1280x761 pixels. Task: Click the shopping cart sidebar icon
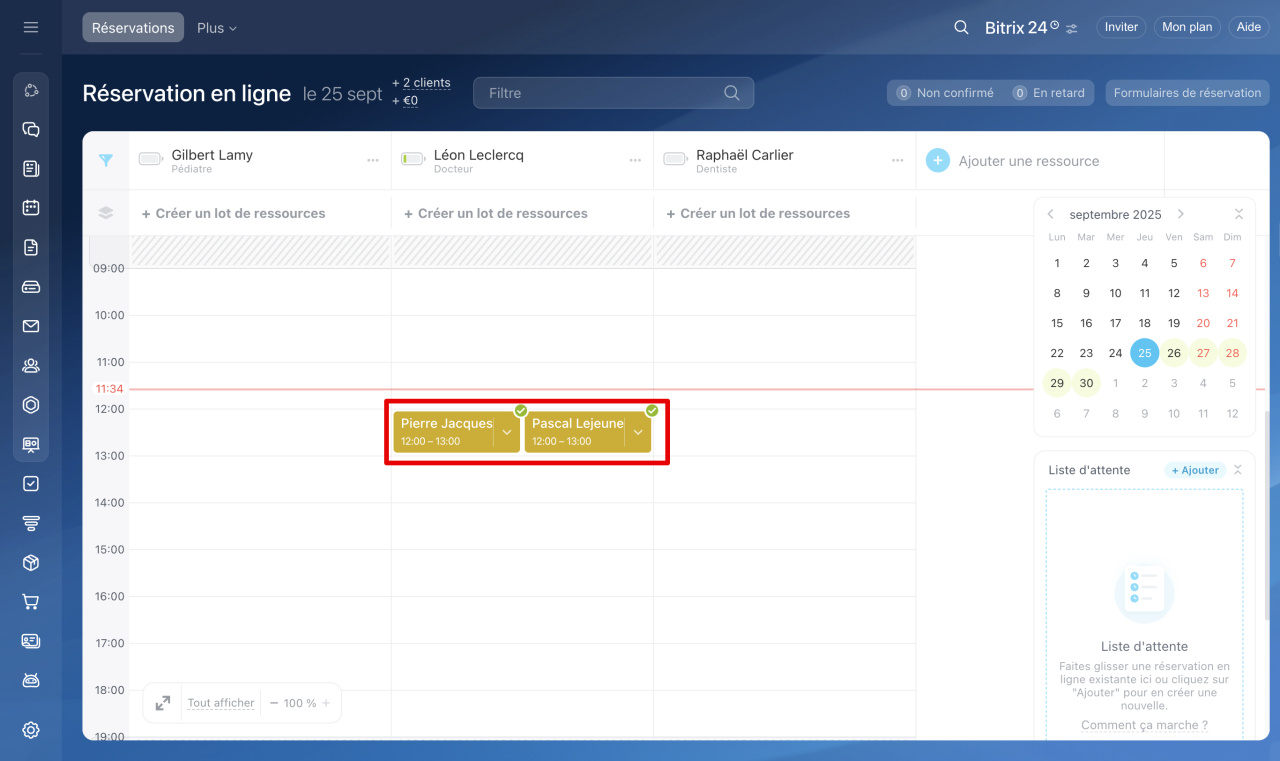(x=31, y=602)
